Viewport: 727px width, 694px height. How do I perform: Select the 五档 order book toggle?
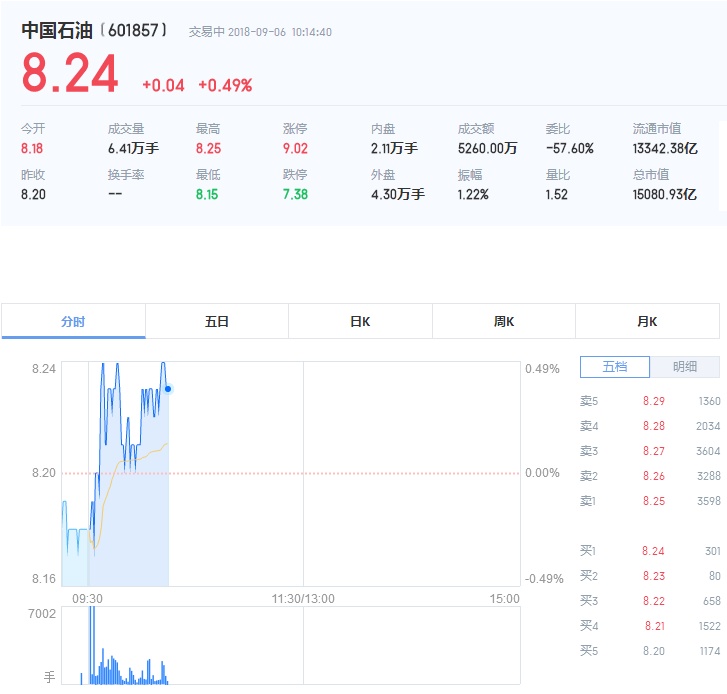pos(615,367)
